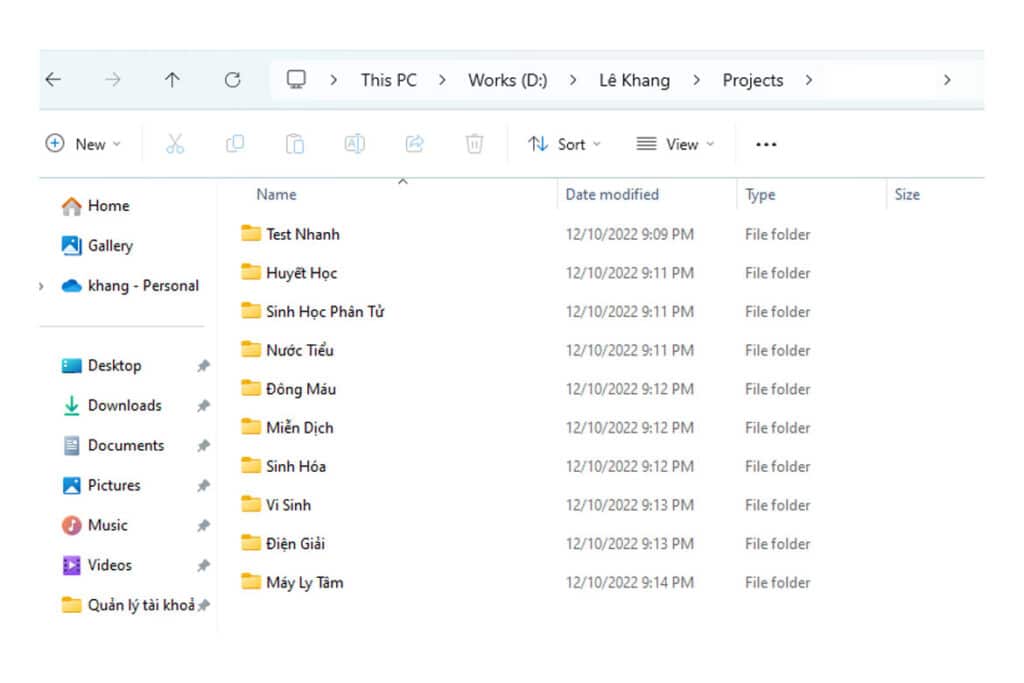1024x683 pixels.
Task: Click the Rename icon in toolbar
Action: click(x=355, y=144)
